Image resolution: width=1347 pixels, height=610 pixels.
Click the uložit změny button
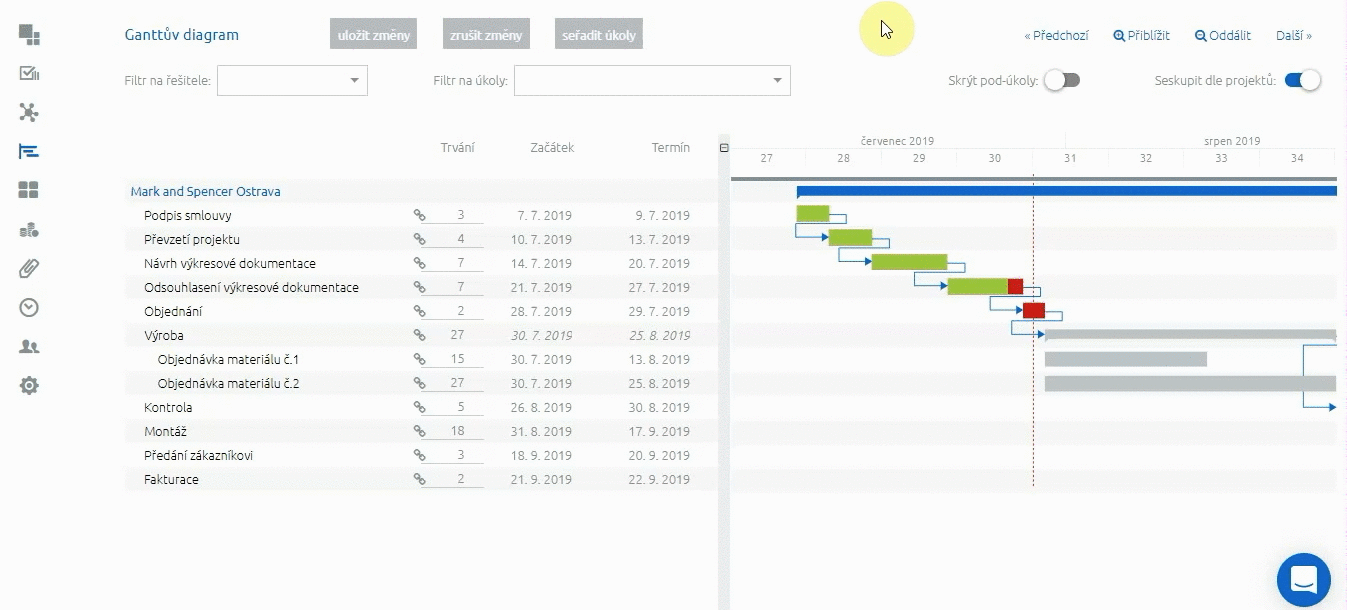coord(373,34)
